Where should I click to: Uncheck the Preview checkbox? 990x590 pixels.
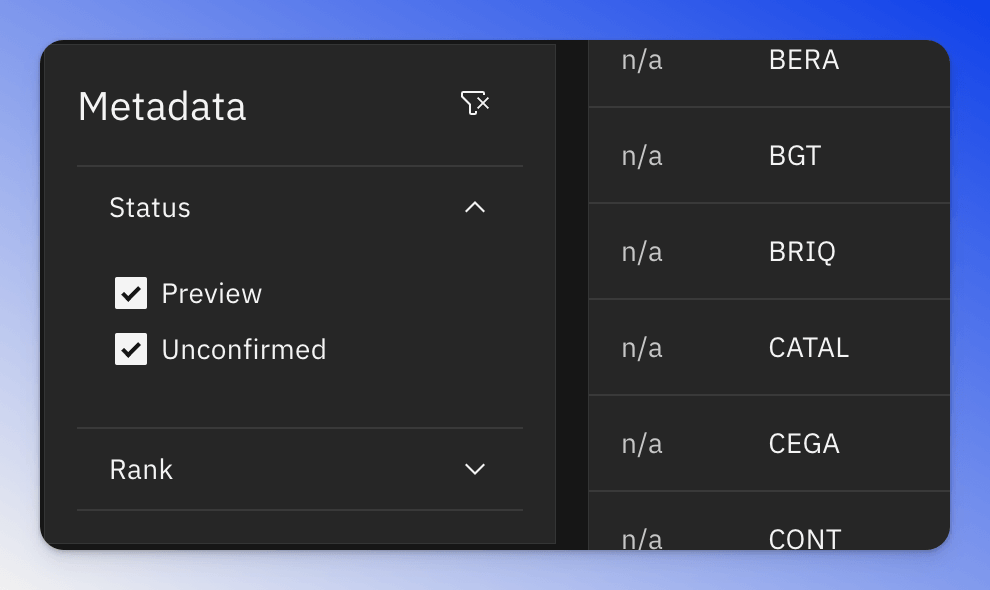(131, 293)
